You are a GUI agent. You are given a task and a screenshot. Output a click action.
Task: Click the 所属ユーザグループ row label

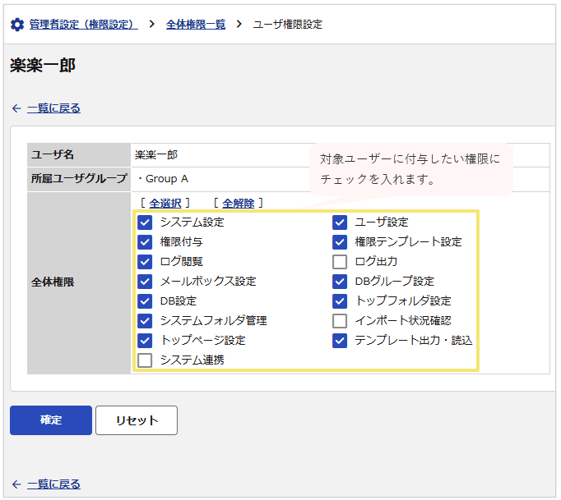point(79,178)
